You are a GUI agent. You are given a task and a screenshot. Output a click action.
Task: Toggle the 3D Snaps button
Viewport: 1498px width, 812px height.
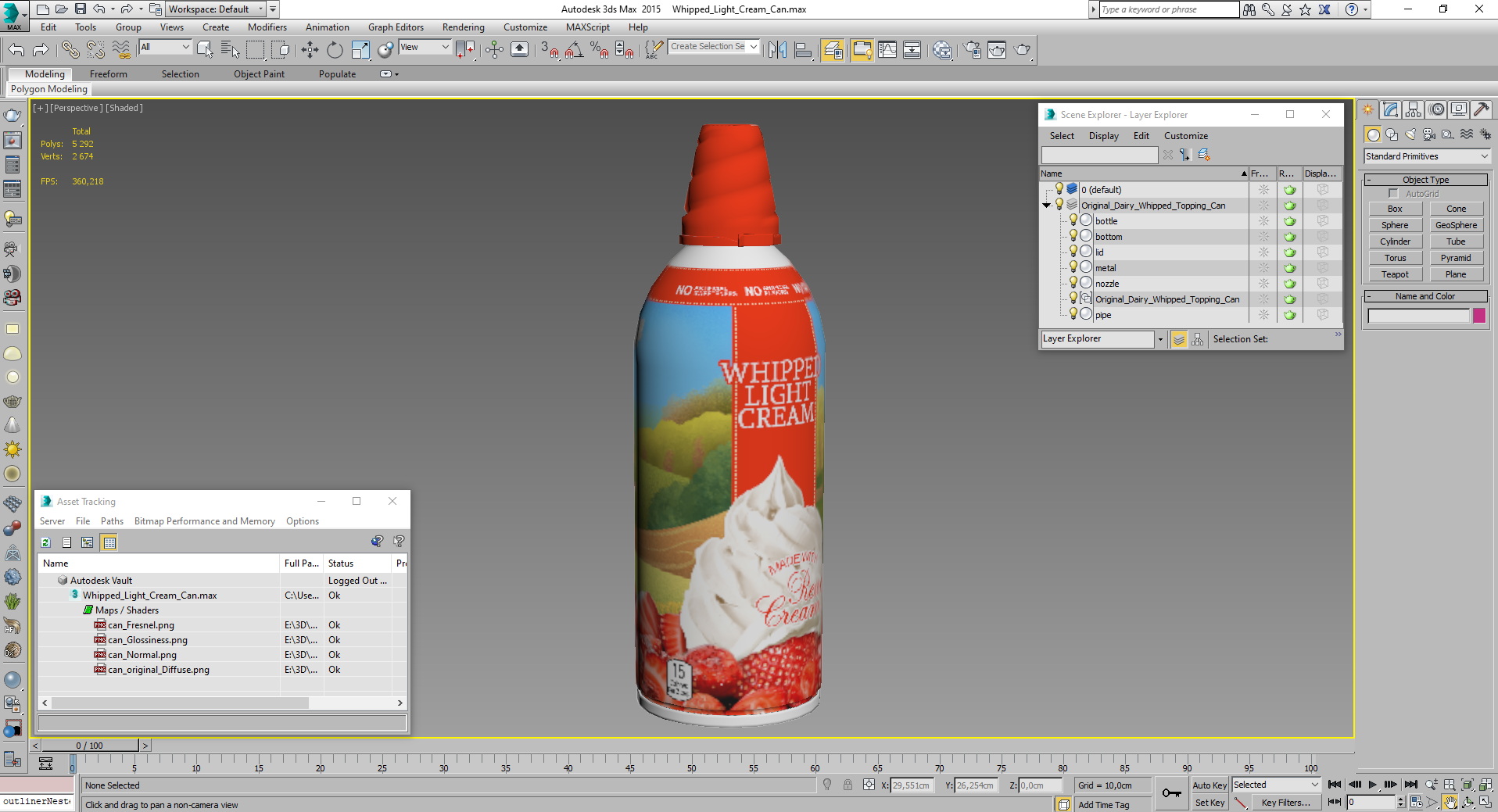coord(550,50)
